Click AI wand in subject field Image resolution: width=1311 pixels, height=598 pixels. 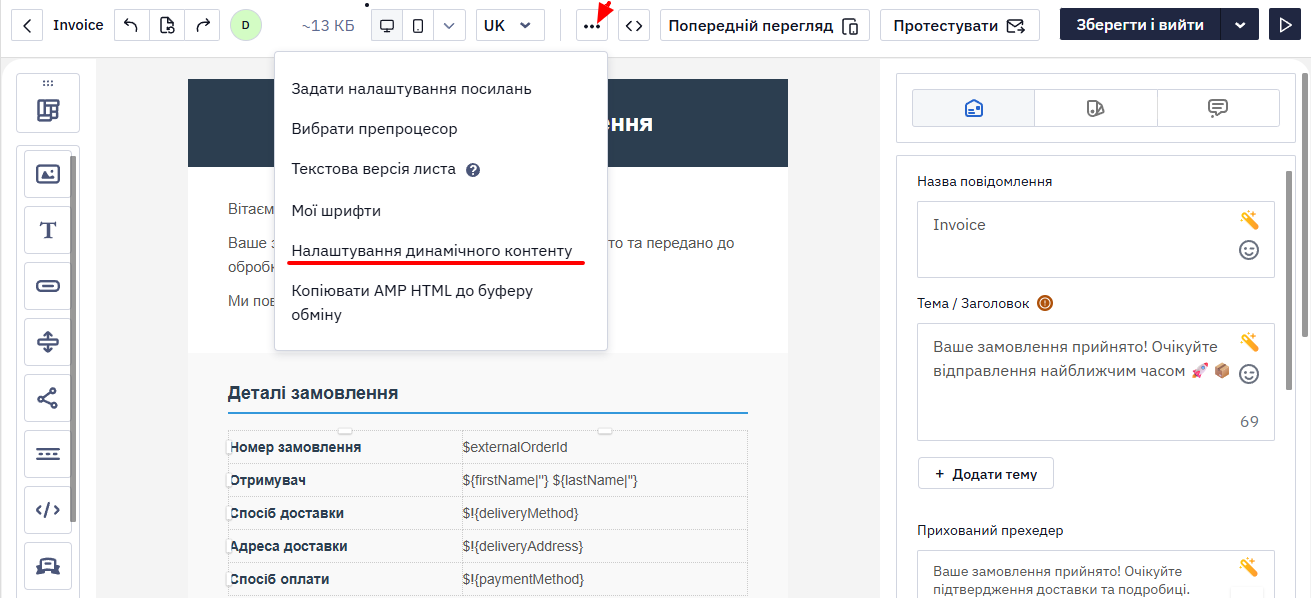pos(1249,342)
